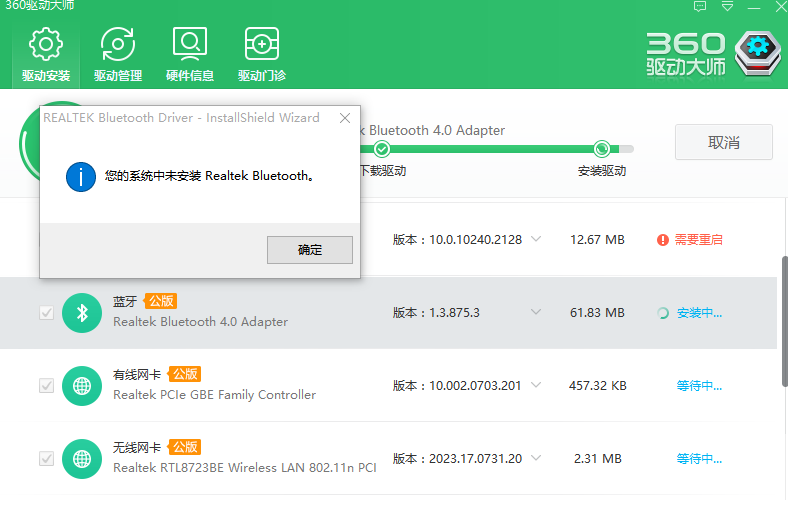Click the 457.32 KB size value

pos(598,386)
